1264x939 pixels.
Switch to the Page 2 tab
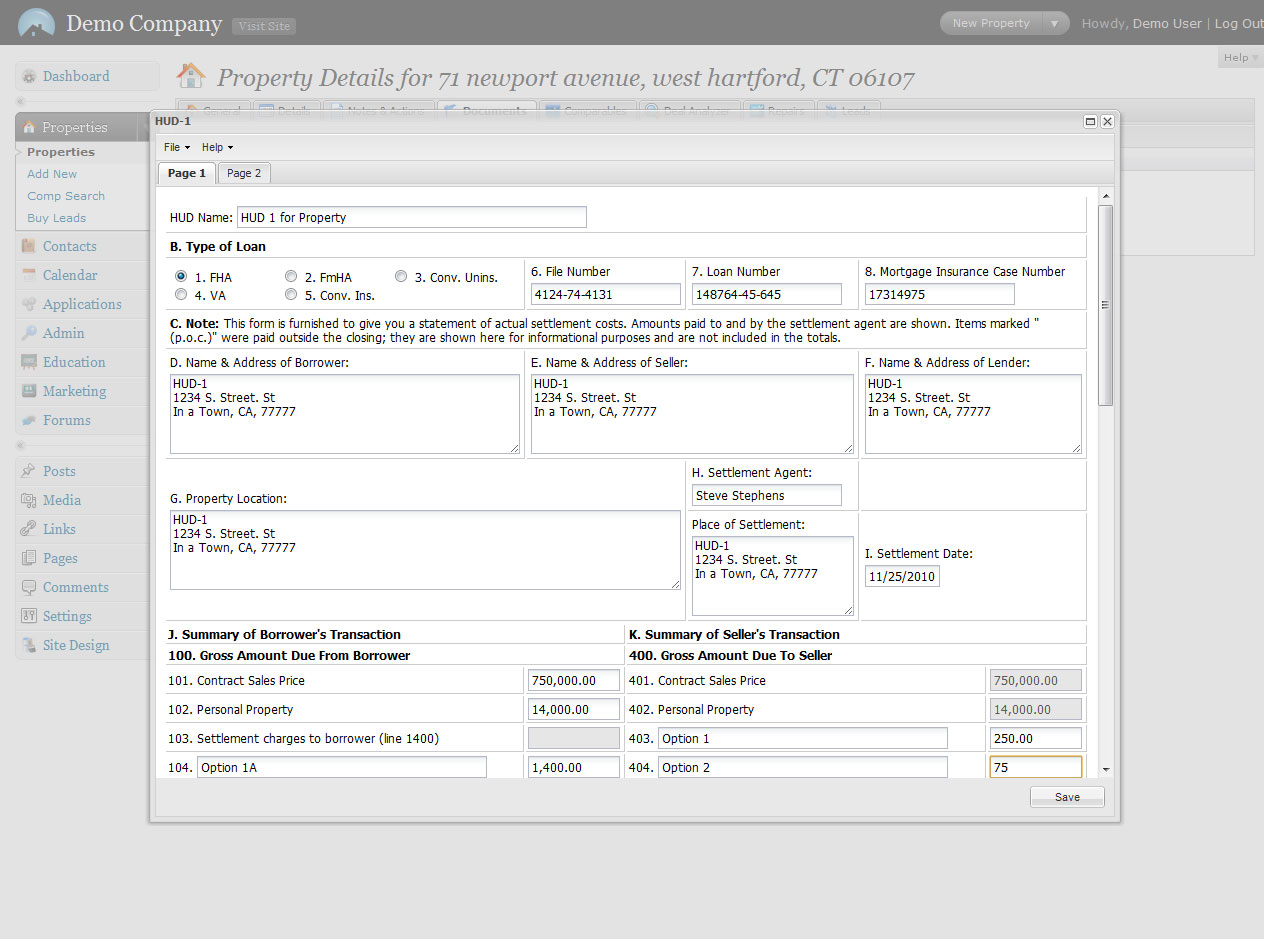[244, 173]
